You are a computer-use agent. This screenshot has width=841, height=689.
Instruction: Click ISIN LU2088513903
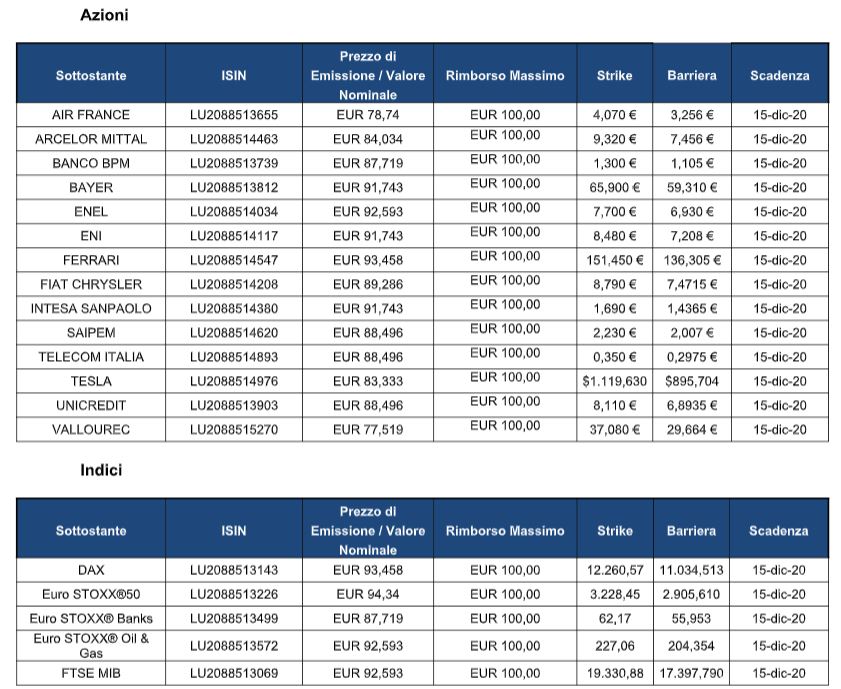click(234, 405)
